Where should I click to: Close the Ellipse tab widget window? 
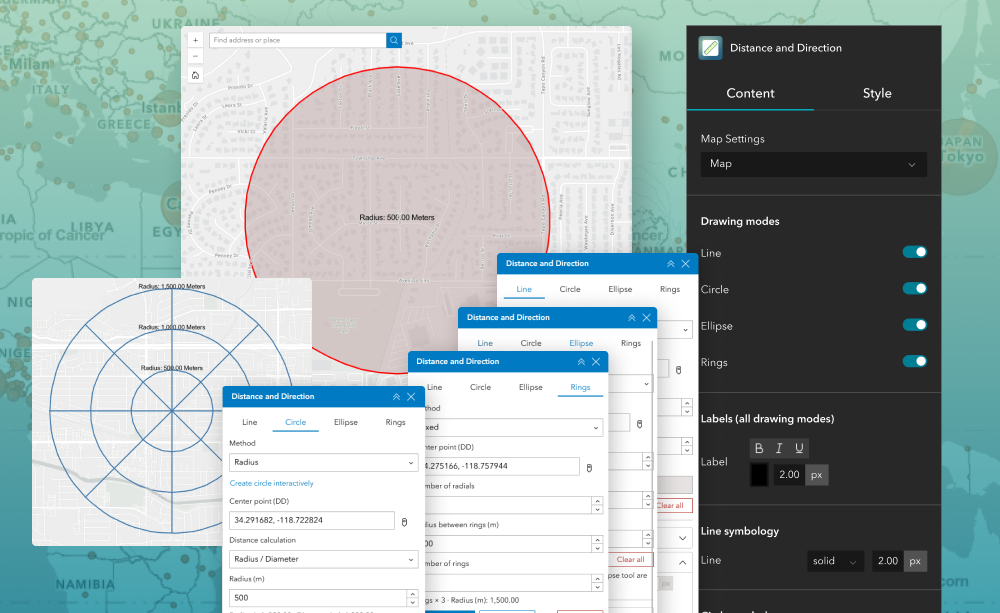(x=646, y=318)
